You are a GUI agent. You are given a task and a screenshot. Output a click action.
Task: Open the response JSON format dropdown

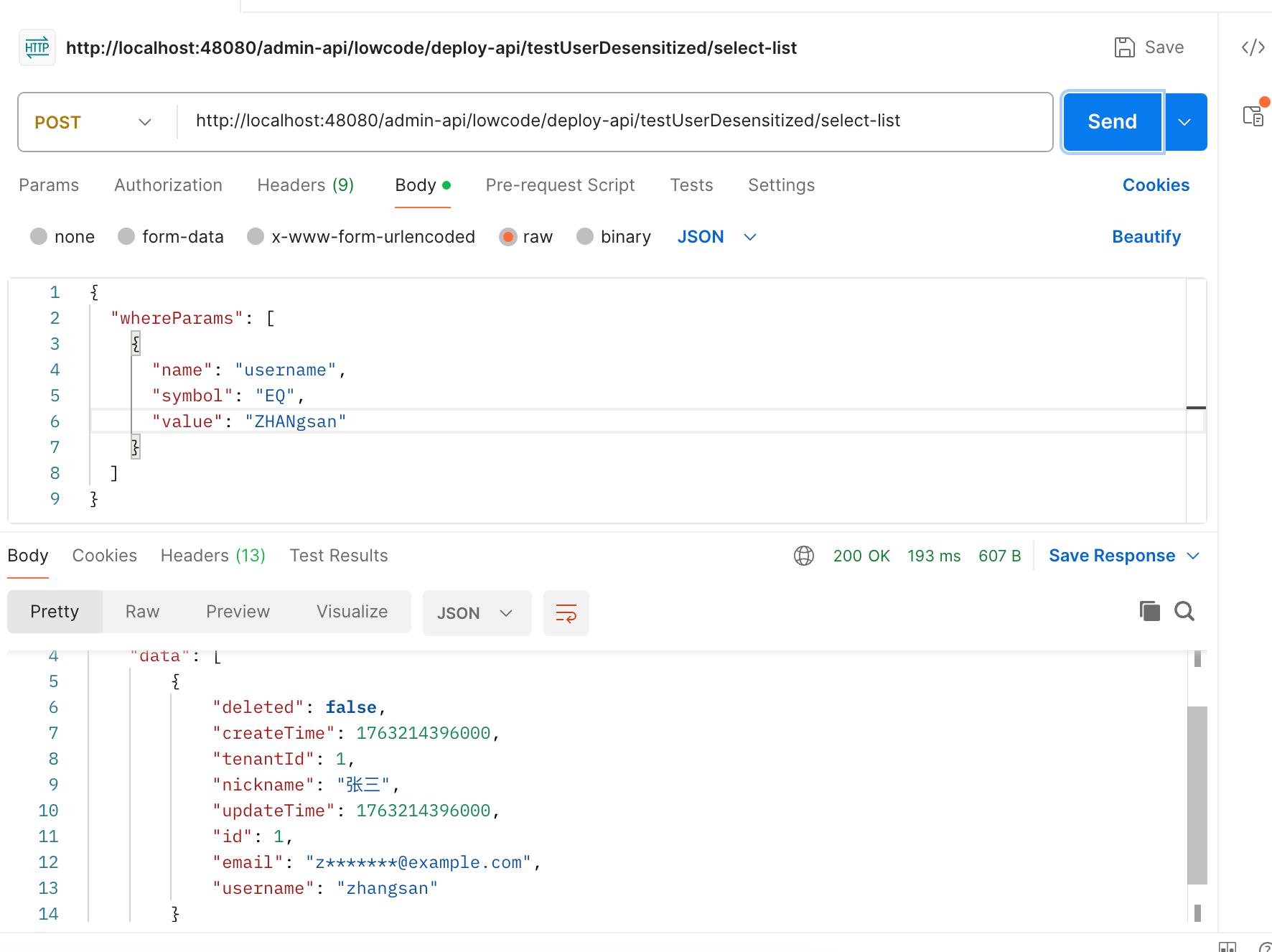(x=476, y=613)
